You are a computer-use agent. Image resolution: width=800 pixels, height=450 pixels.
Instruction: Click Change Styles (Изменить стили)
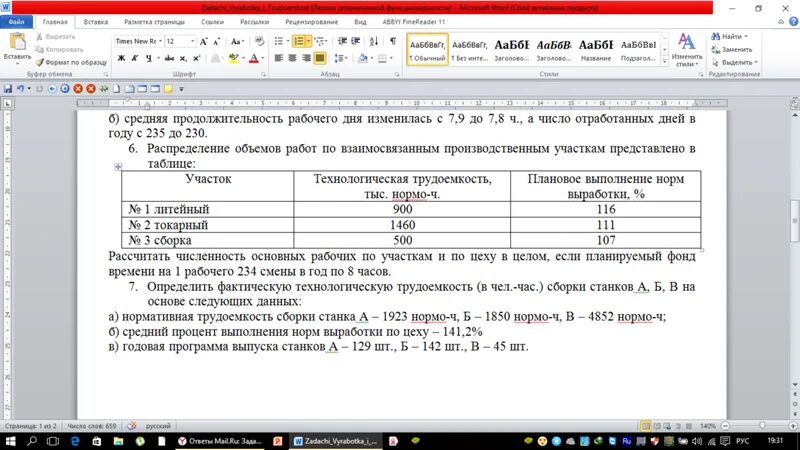click(687, 50)
